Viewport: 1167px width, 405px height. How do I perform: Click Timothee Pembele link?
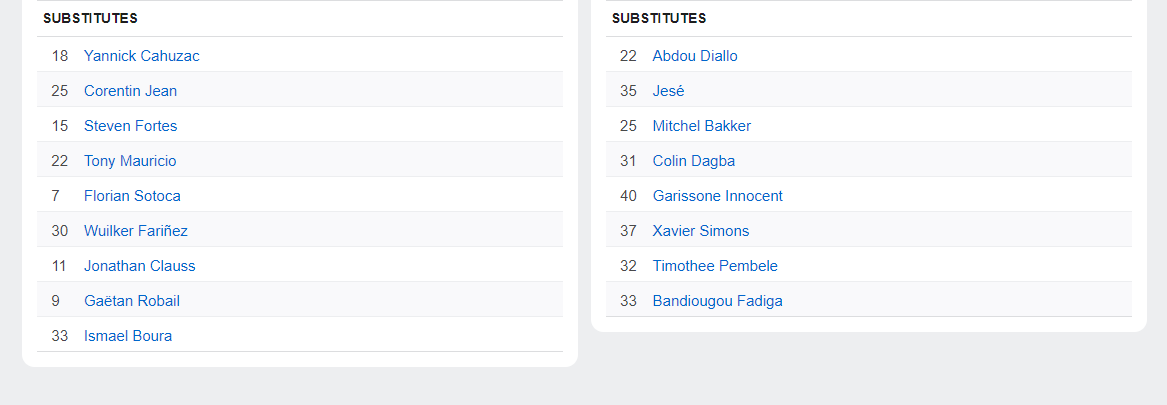pos(714,266)
